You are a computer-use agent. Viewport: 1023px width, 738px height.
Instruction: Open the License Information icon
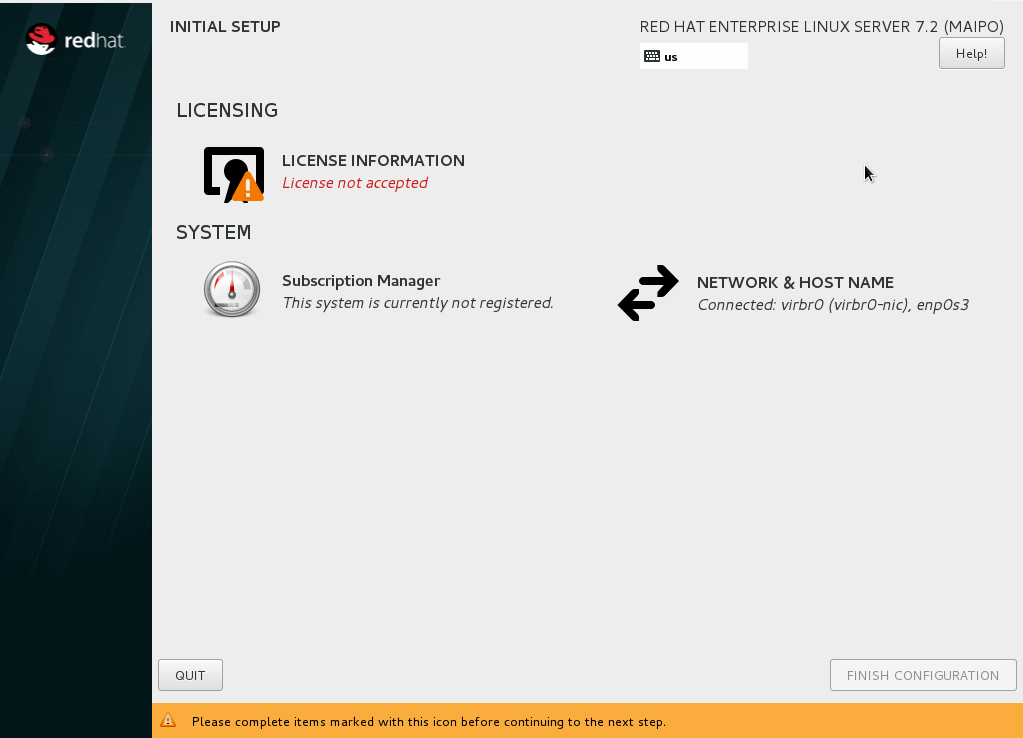pyautogui.click(x=234, y=174)
